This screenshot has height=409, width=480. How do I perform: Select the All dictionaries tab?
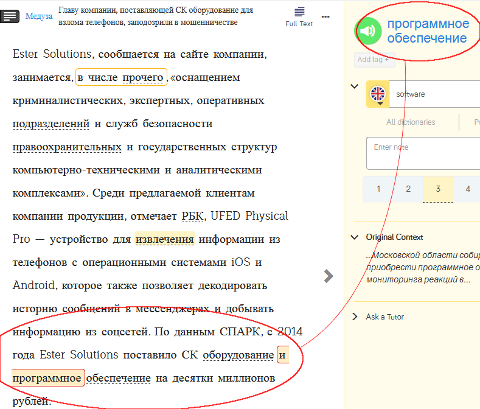tap(411, 122)
